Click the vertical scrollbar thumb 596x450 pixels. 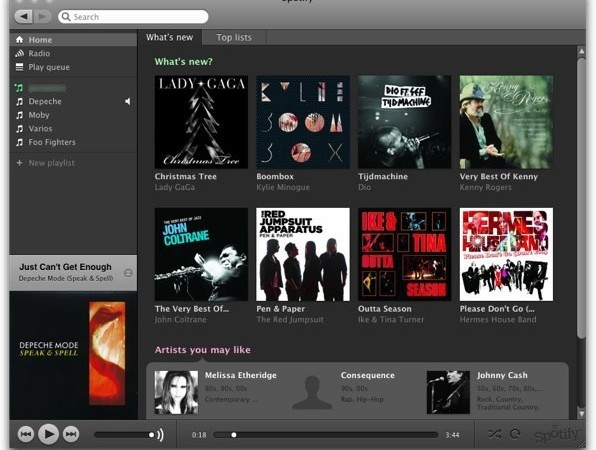coord(581,198)
